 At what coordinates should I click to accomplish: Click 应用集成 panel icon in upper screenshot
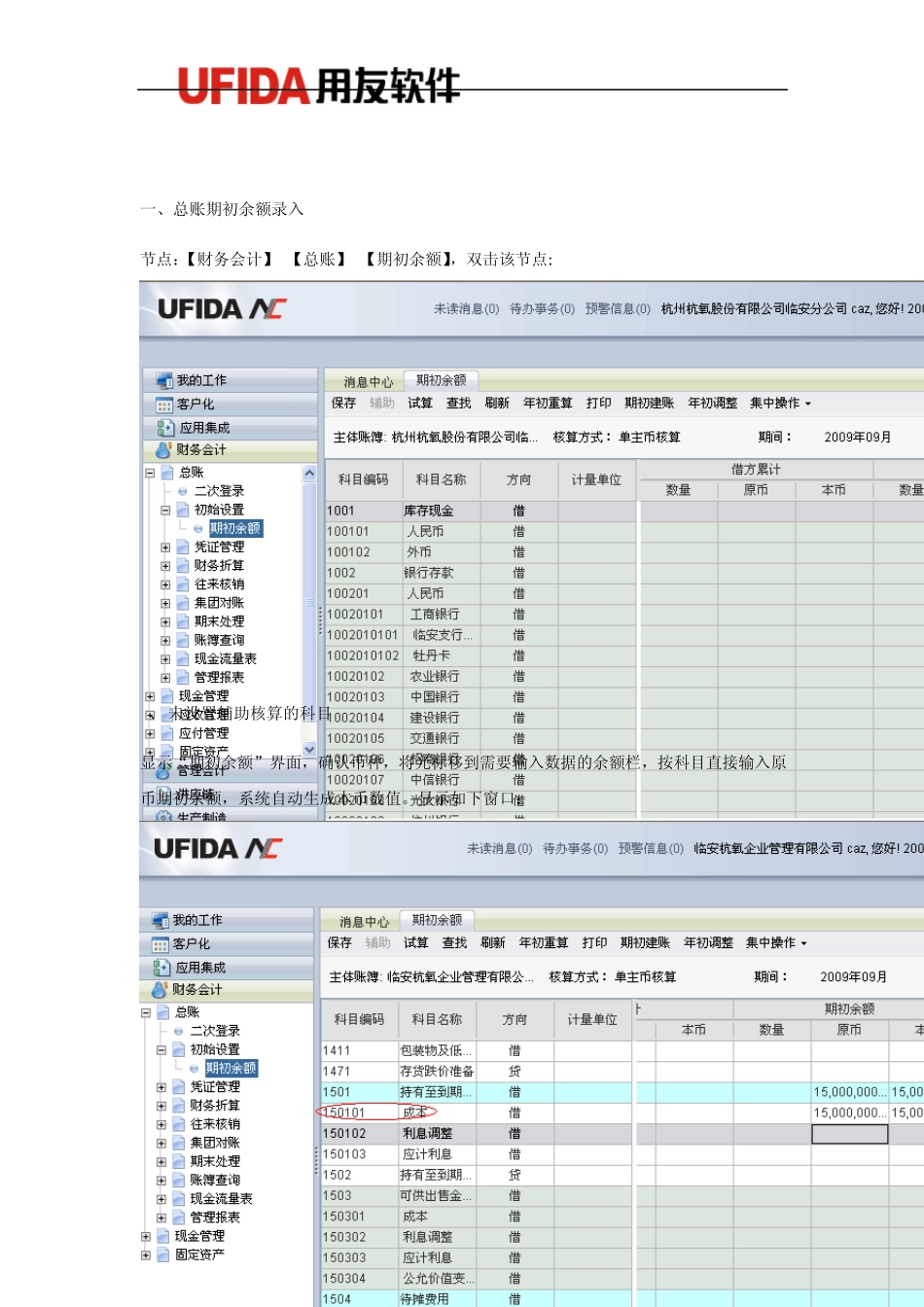coord(164,428)
